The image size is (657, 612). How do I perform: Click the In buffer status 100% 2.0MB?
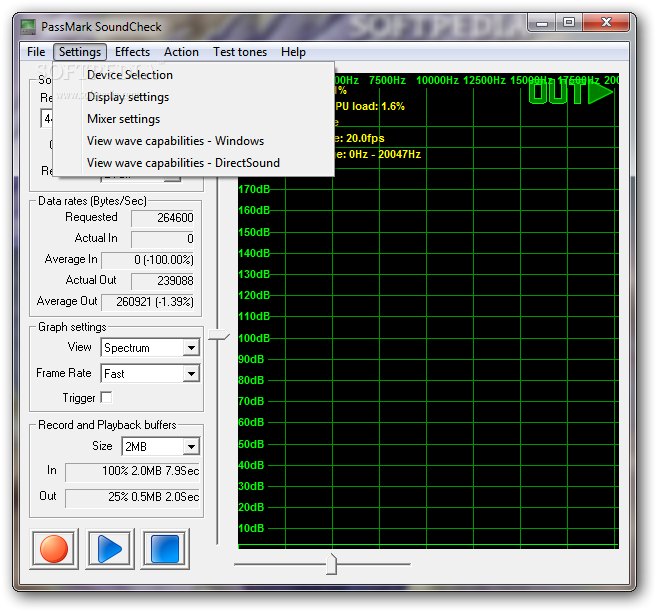click(x=132, y=471)
